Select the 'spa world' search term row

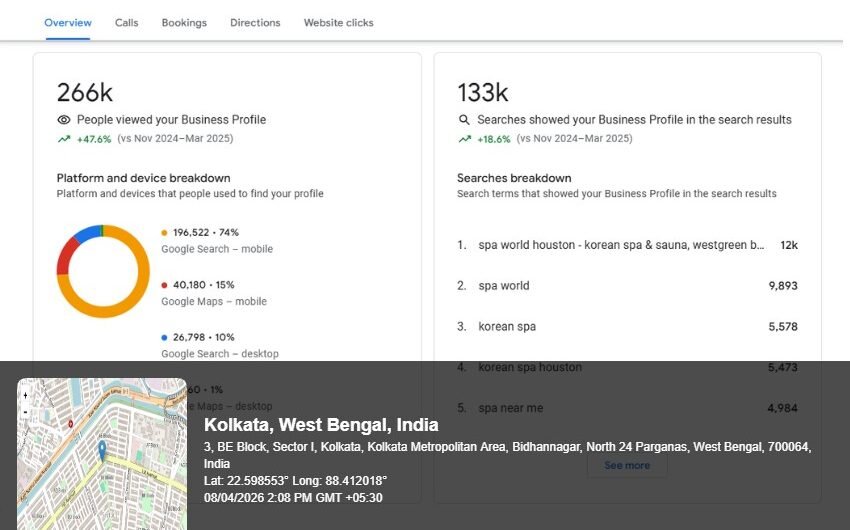pos(627,286)
